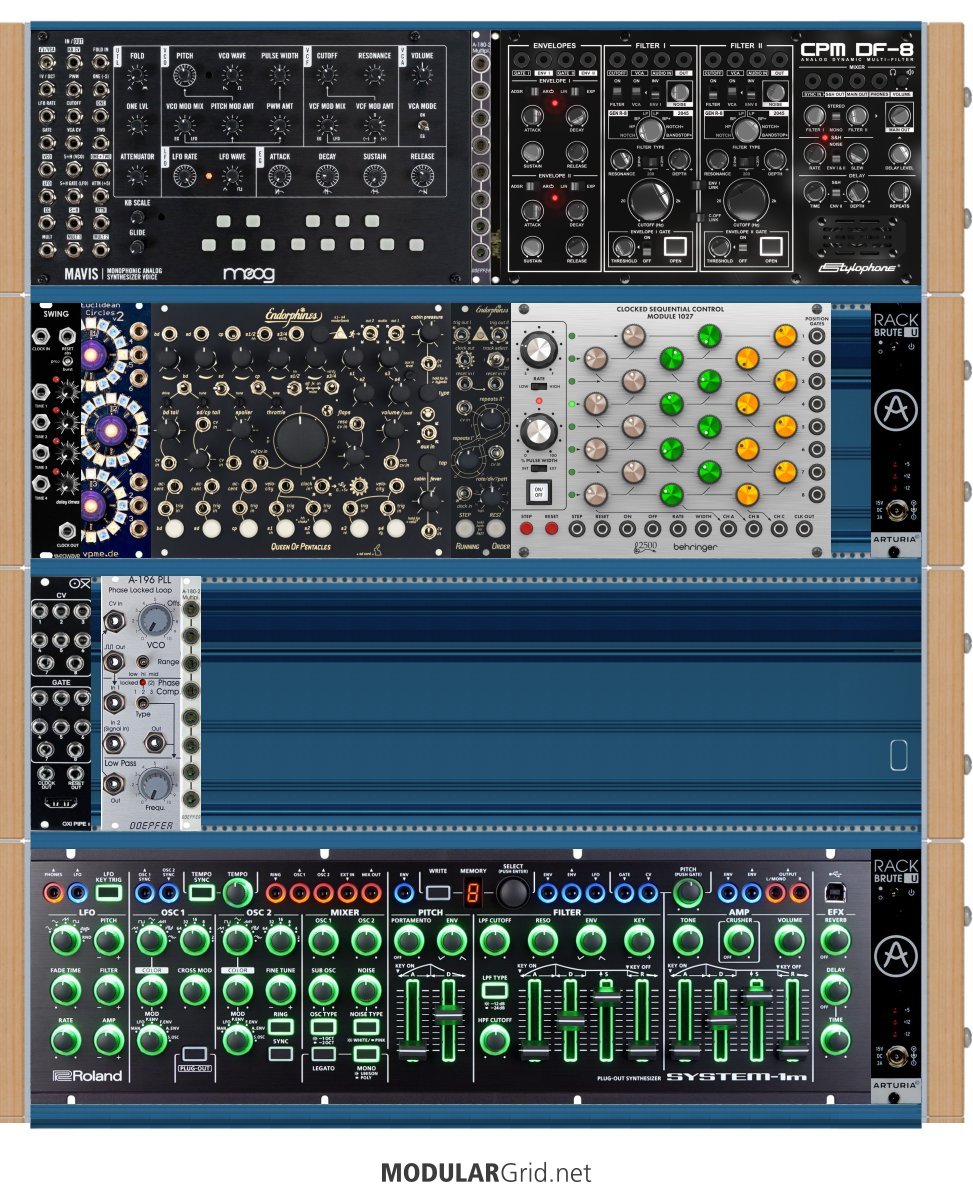Click the large center knob on Queen of Pentacles
The width and height of the screenshot is (973, 1194).
tap(300, 441)
